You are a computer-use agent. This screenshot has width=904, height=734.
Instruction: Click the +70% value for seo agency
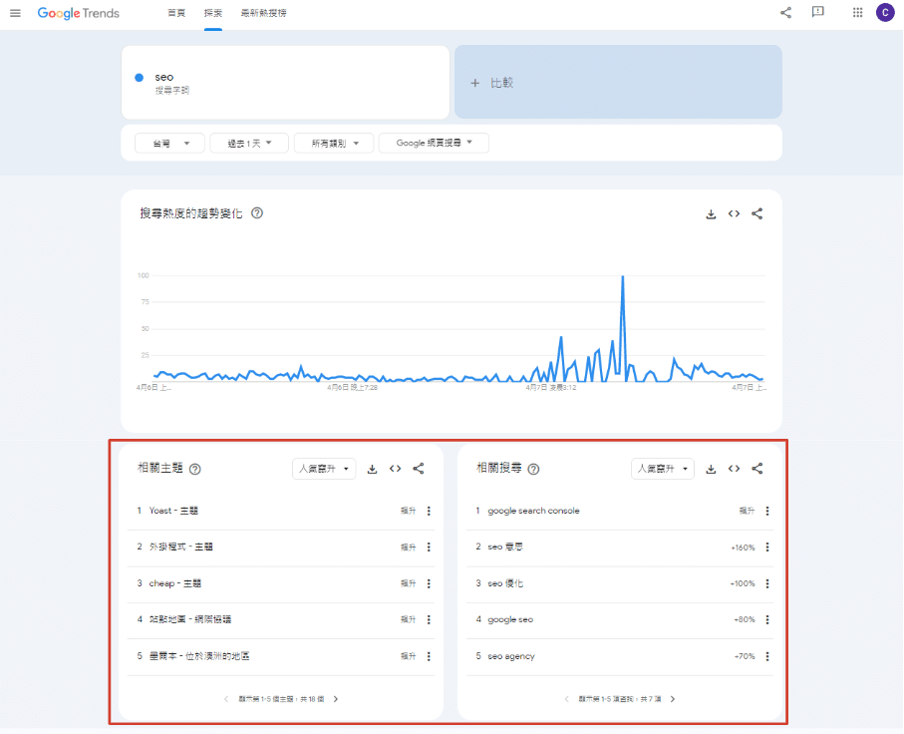click(x=744, y=656)
